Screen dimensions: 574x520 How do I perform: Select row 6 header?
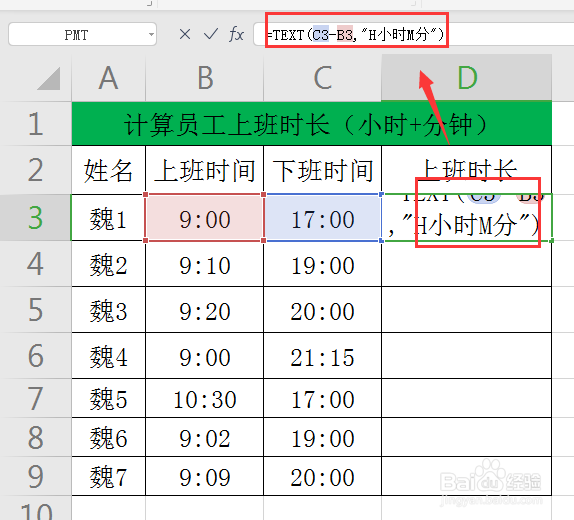point(36,356)
